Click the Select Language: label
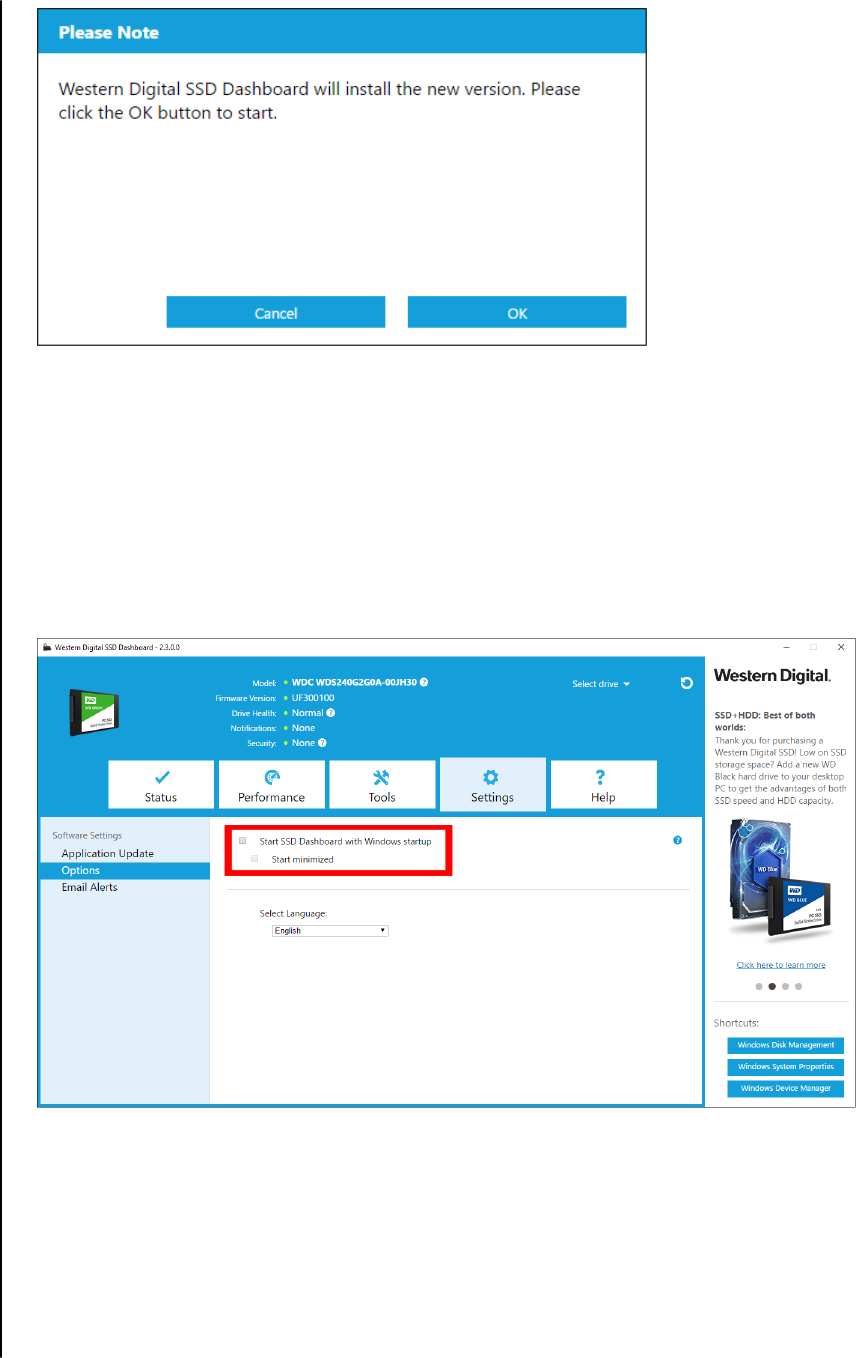The height and width of the screenshot is (1358, 856). [x=293, y=913]
